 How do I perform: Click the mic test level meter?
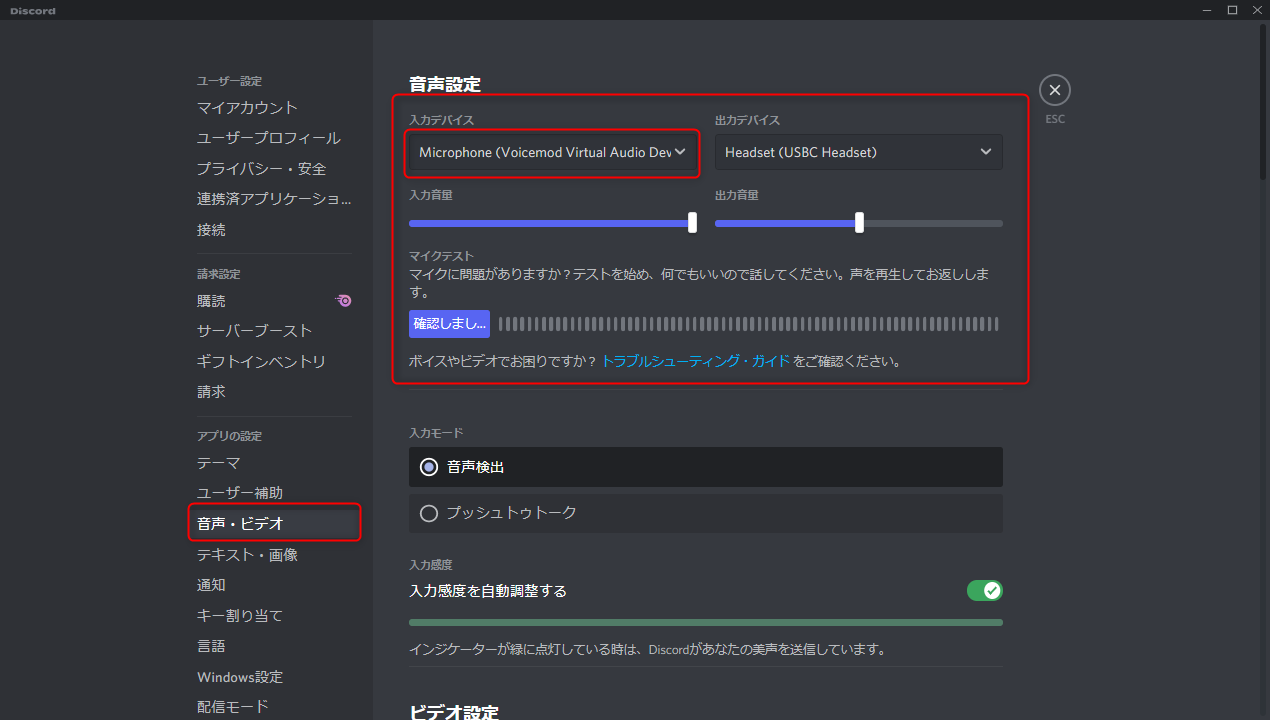[748, 323]
